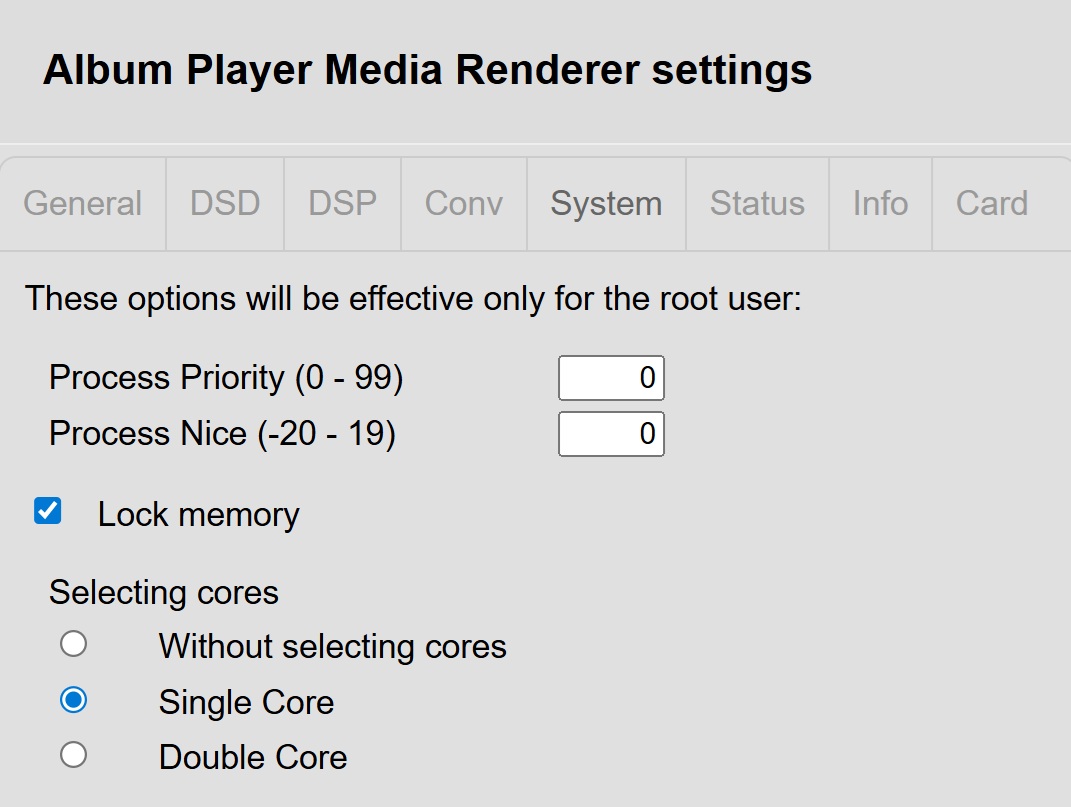The height and width of the screenshot is (807, 1071).
Task: Click the Process Priority input field
Action: (x=611, y=378)
